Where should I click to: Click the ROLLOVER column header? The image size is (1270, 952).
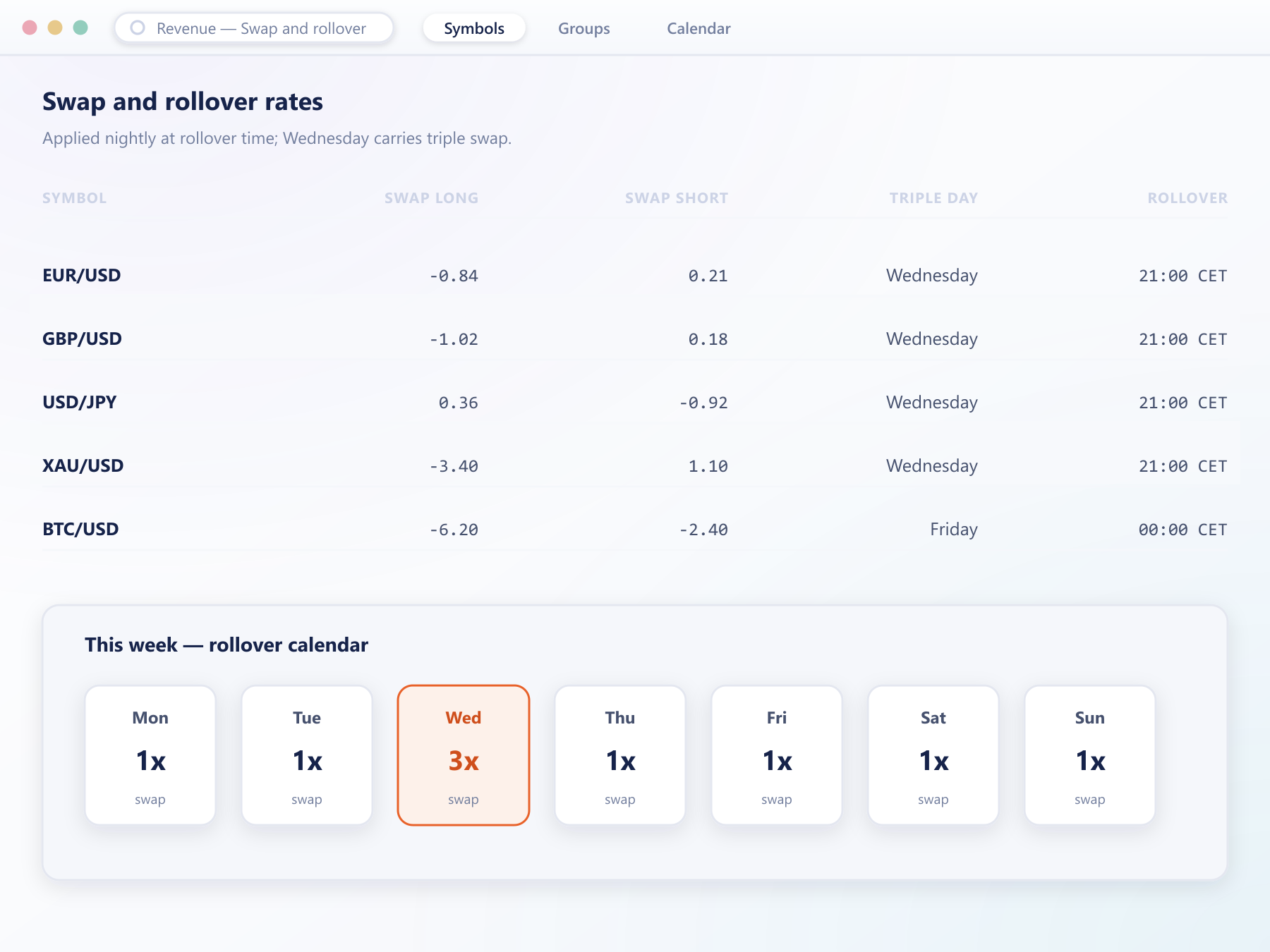[x=1187, y=198]
